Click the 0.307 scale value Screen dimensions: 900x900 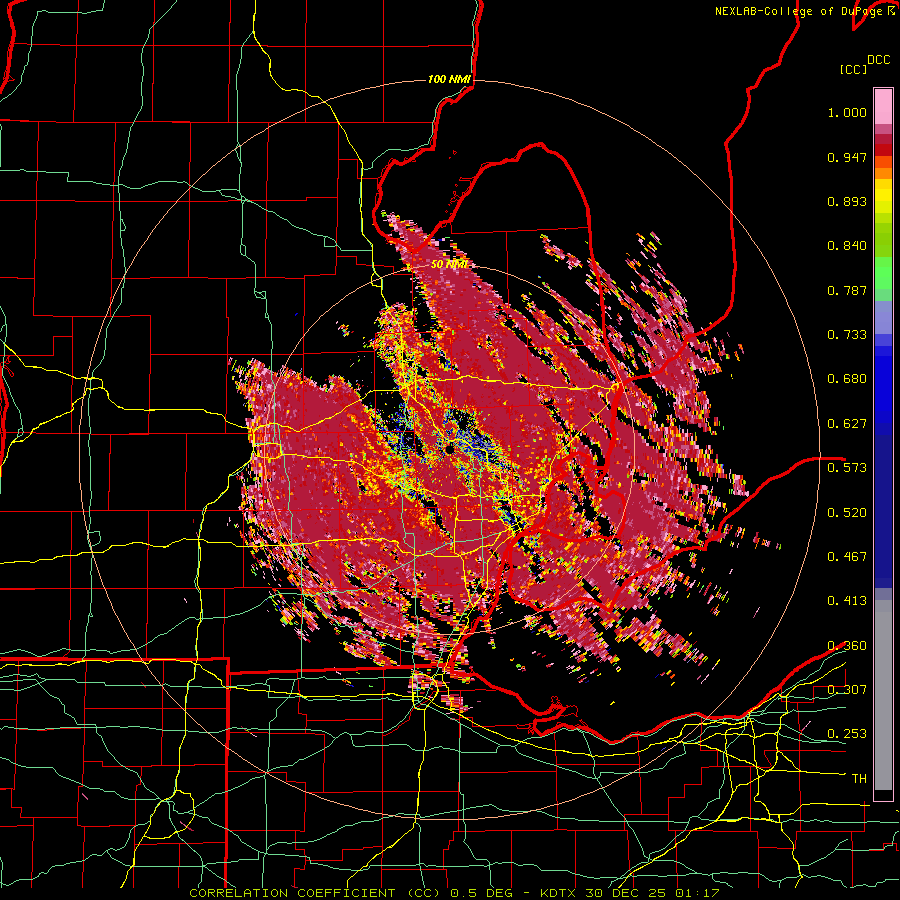coord(847,689)
